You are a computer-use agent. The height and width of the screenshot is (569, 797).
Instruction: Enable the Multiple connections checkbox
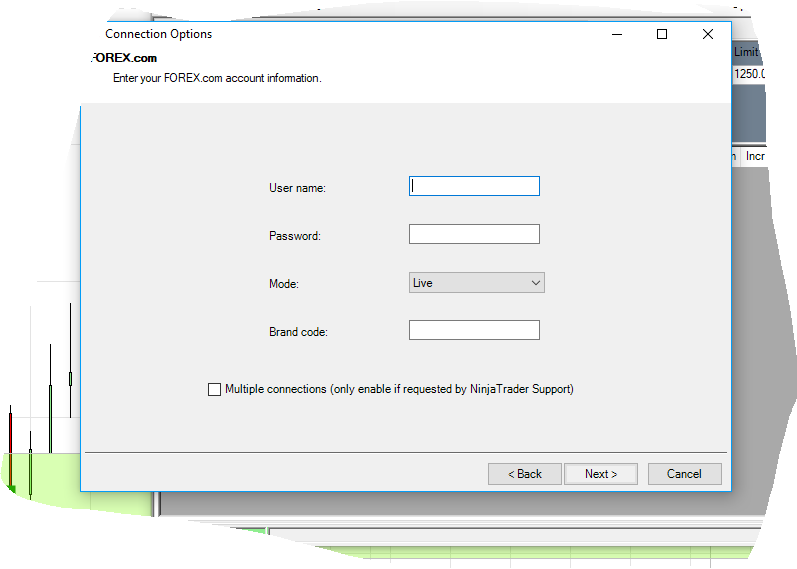(214, 390)
